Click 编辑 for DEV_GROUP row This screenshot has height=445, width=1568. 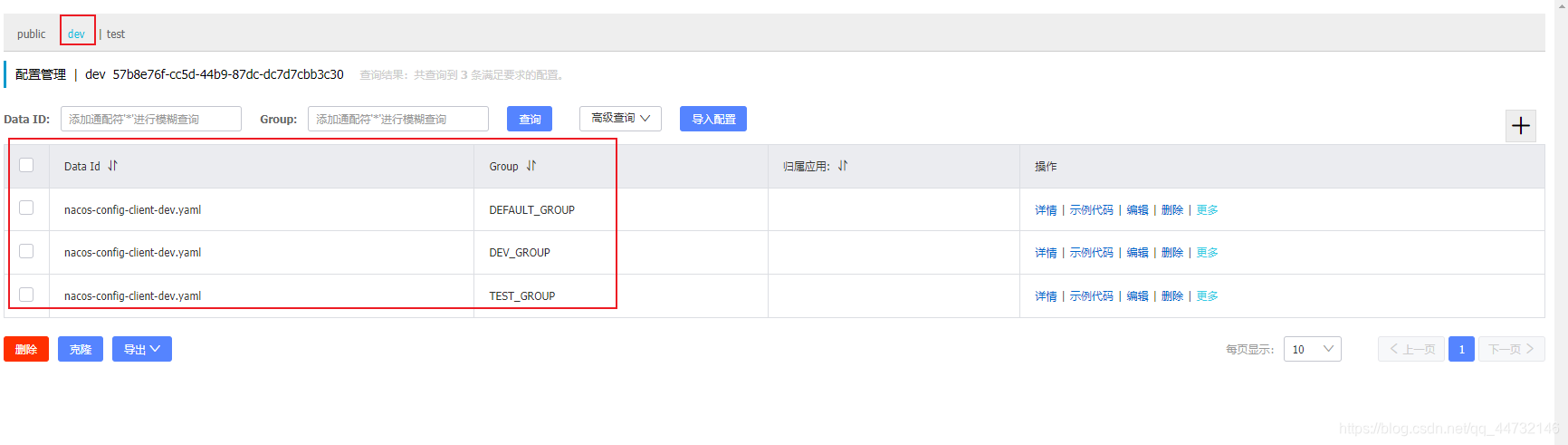(x=1138, y=253)
